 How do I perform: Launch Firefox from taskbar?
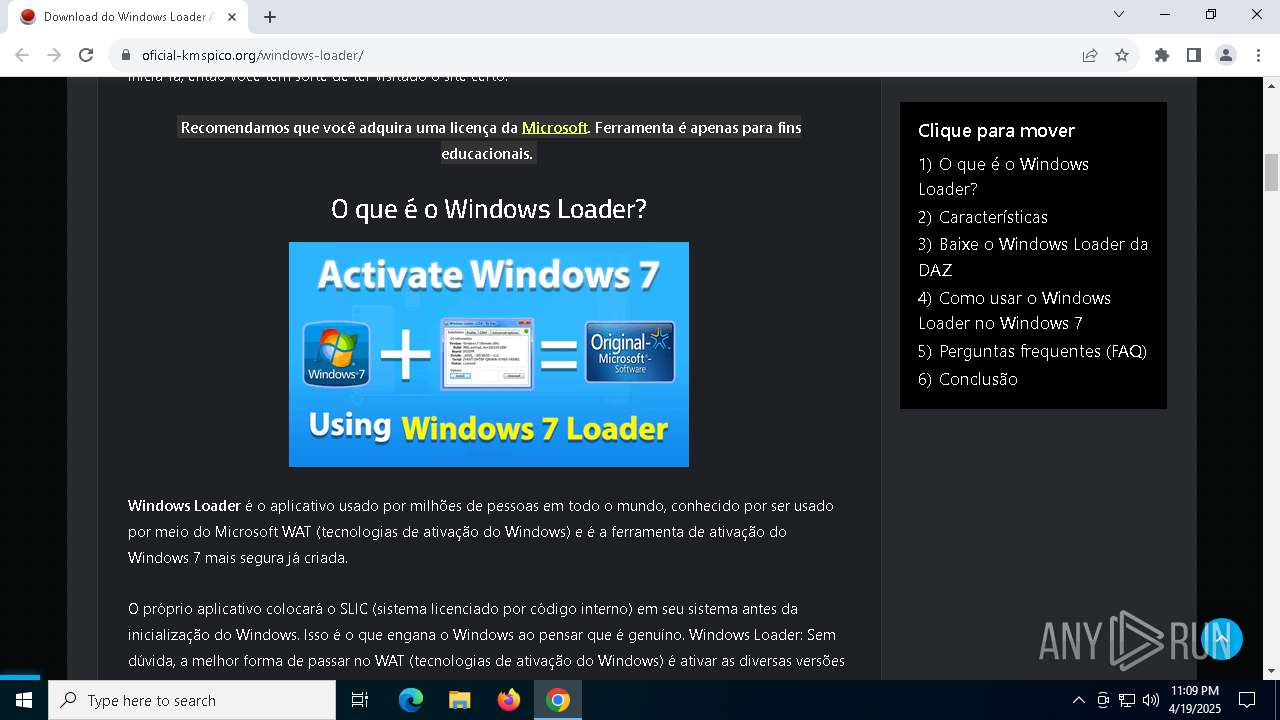click(509, 700)
